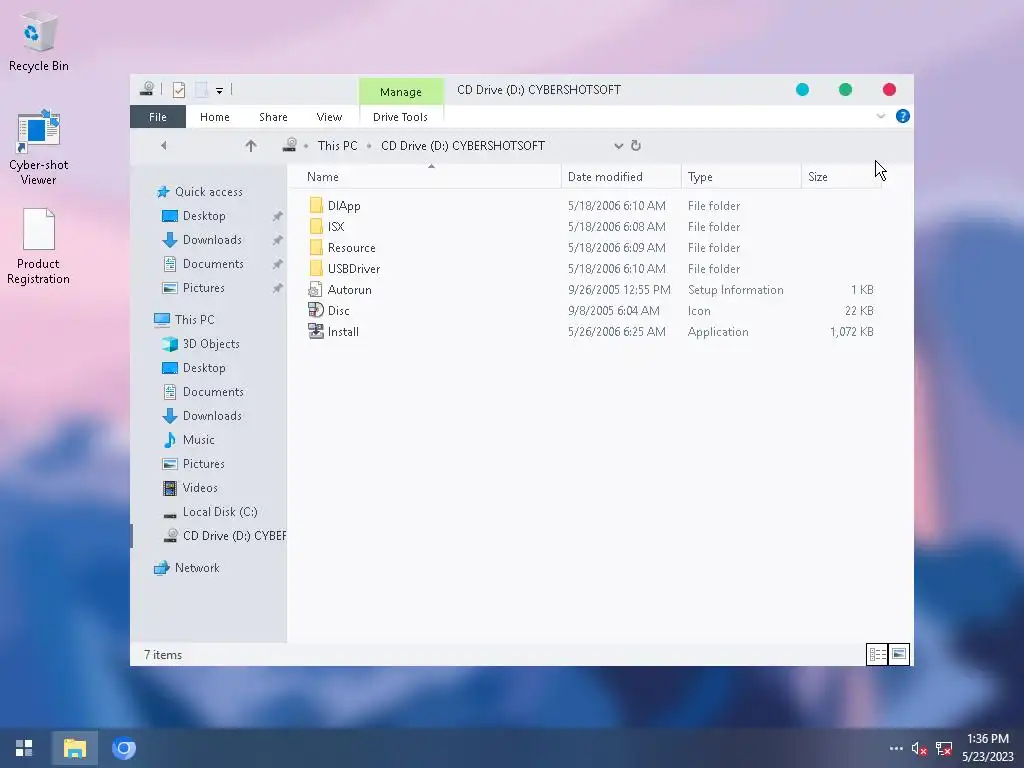
Task: Go back with the Back arrow
Action: [x=163, y=146]
